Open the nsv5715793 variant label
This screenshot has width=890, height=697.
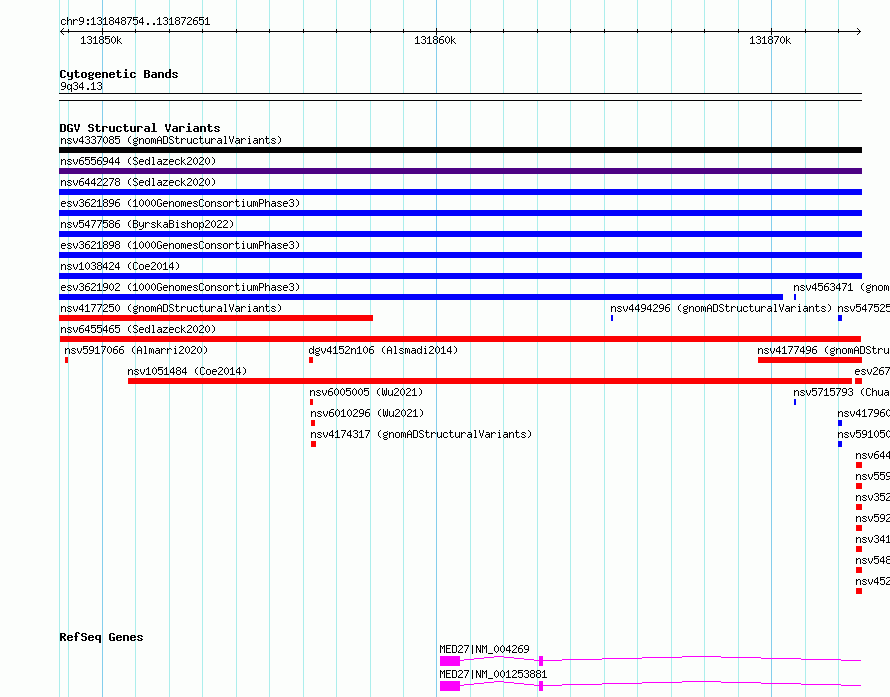[841, 392]
